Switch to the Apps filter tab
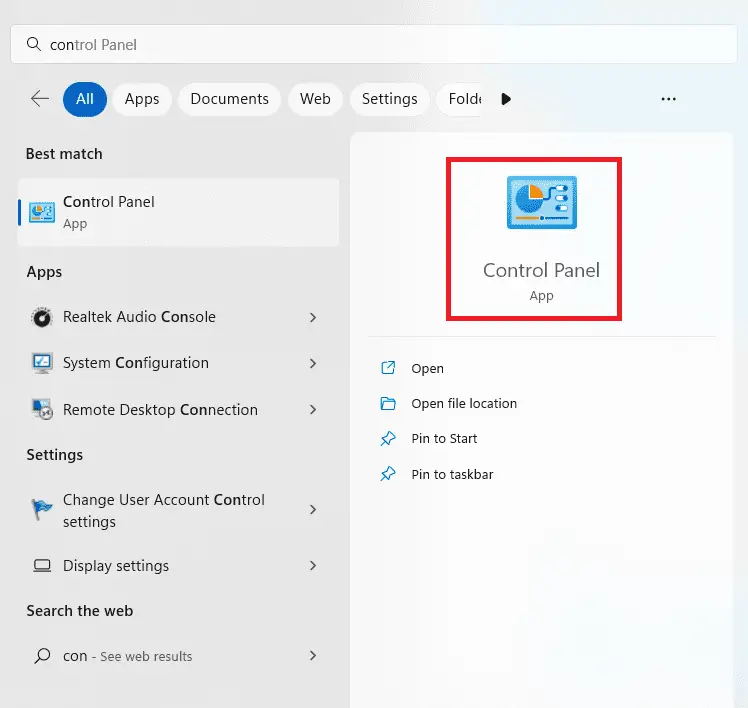The image size is (748, 708). 142,99
